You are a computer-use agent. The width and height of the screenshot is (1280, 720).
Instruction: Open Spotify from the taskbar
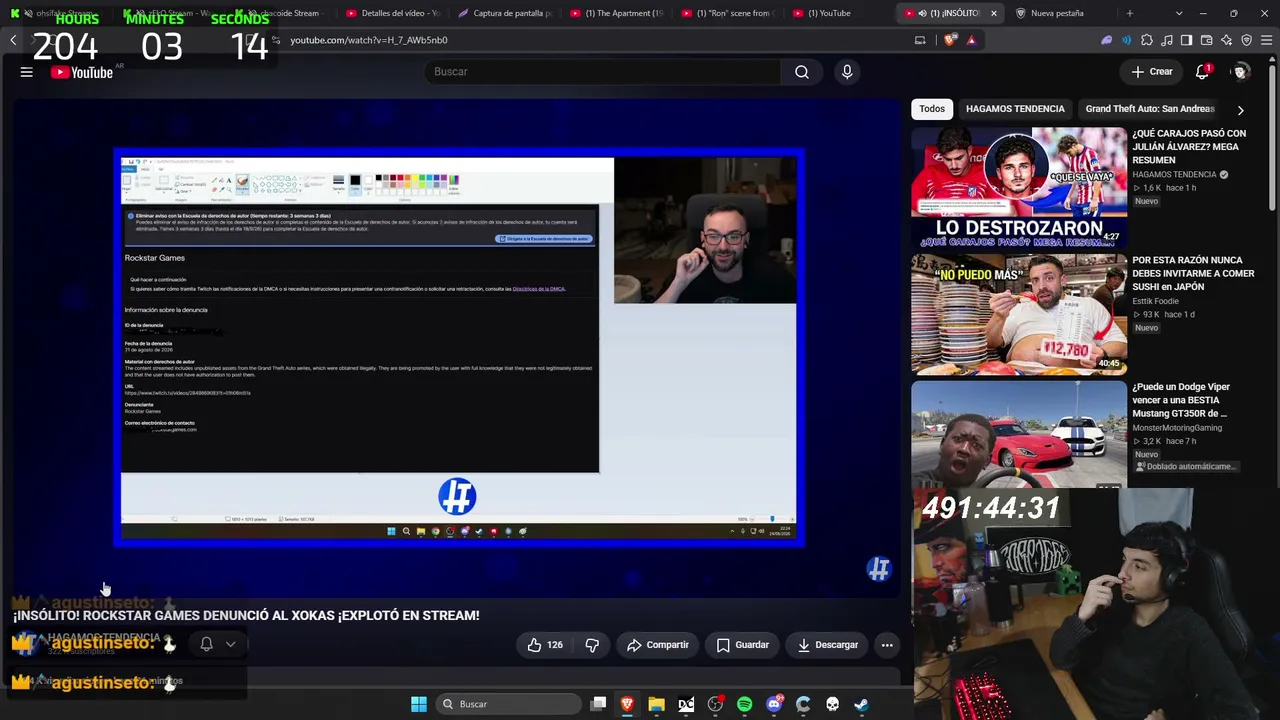(744, 704)
